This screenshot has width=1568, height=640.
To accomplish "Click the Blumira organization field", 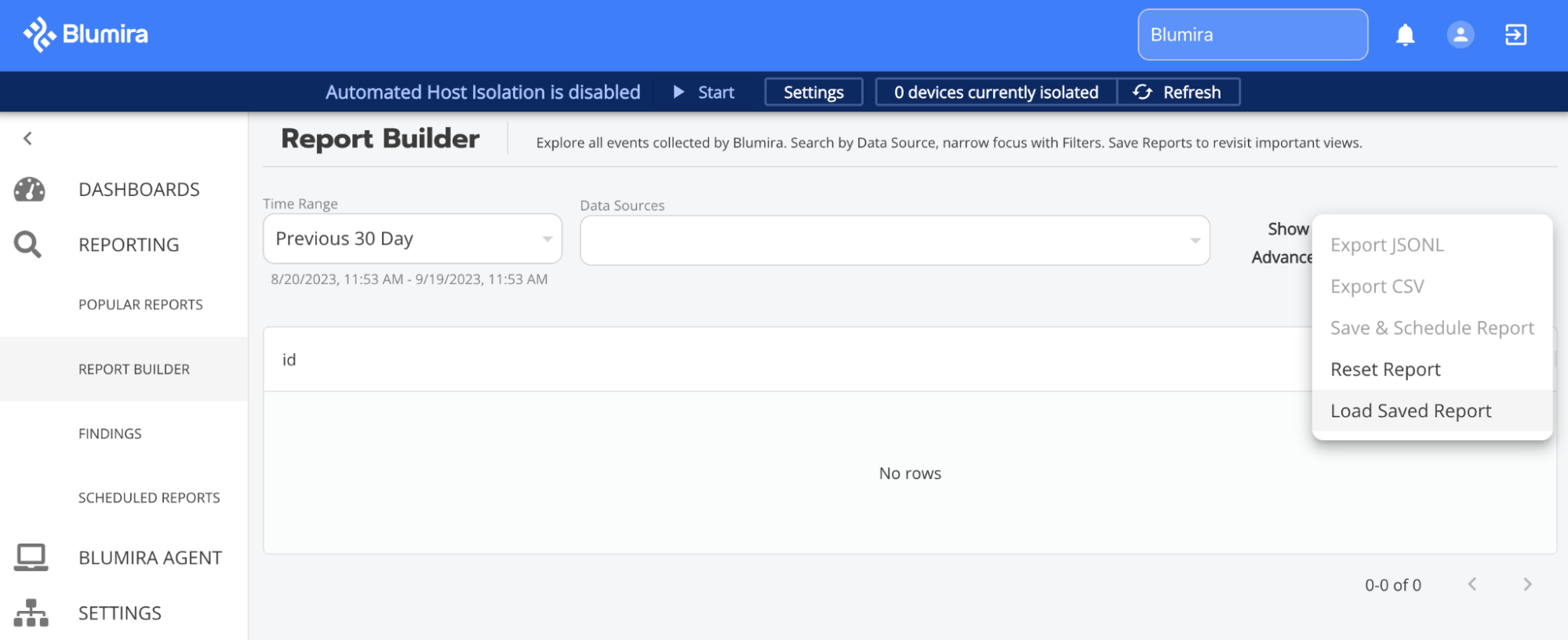I will pos(1253,35).
